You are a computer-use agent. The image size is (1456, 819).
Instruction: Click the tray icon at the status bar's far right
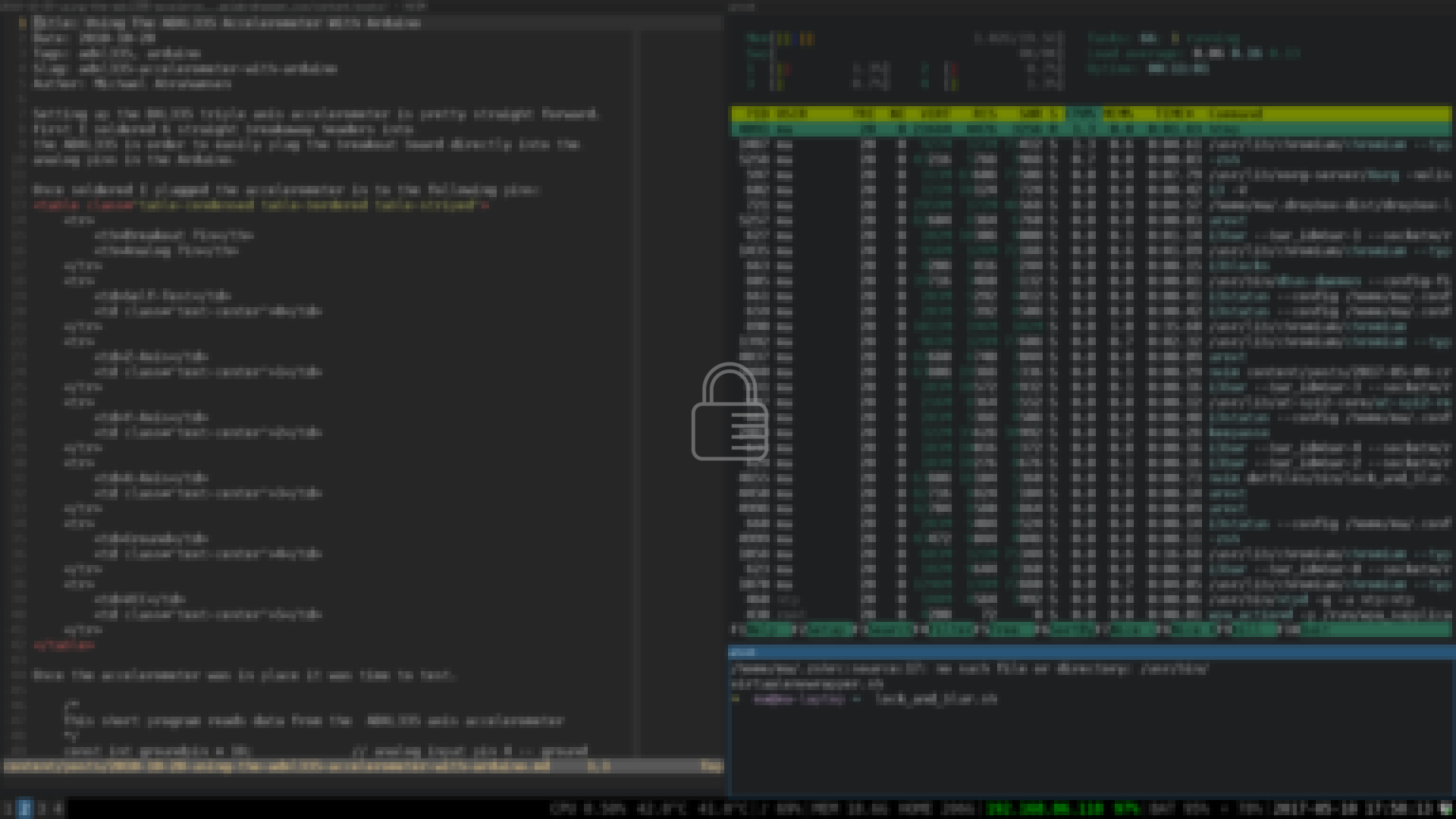[x=1445, y=809]
